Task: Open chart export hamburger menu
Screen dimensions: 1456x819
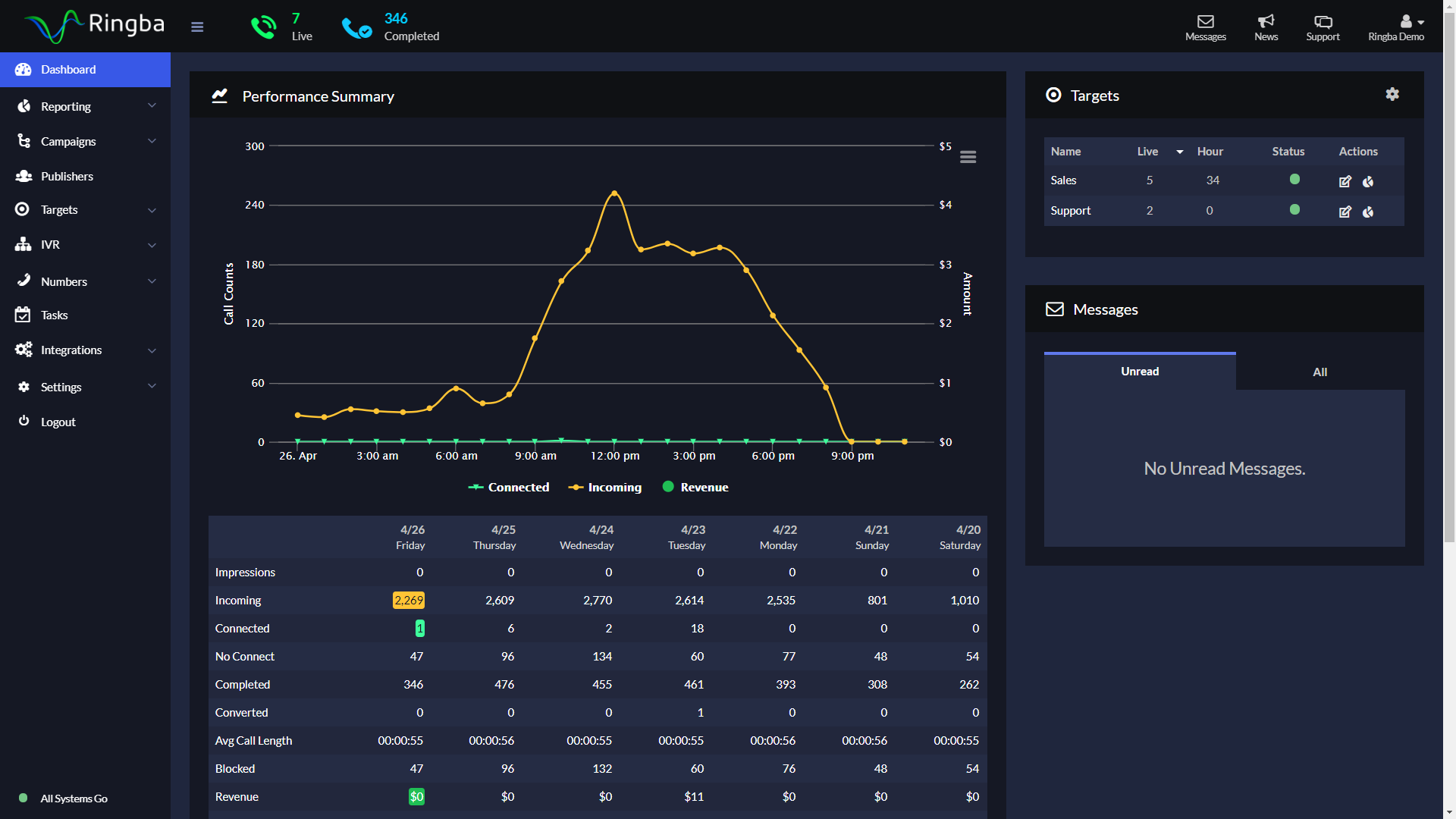Action: [x=968, y=157]
